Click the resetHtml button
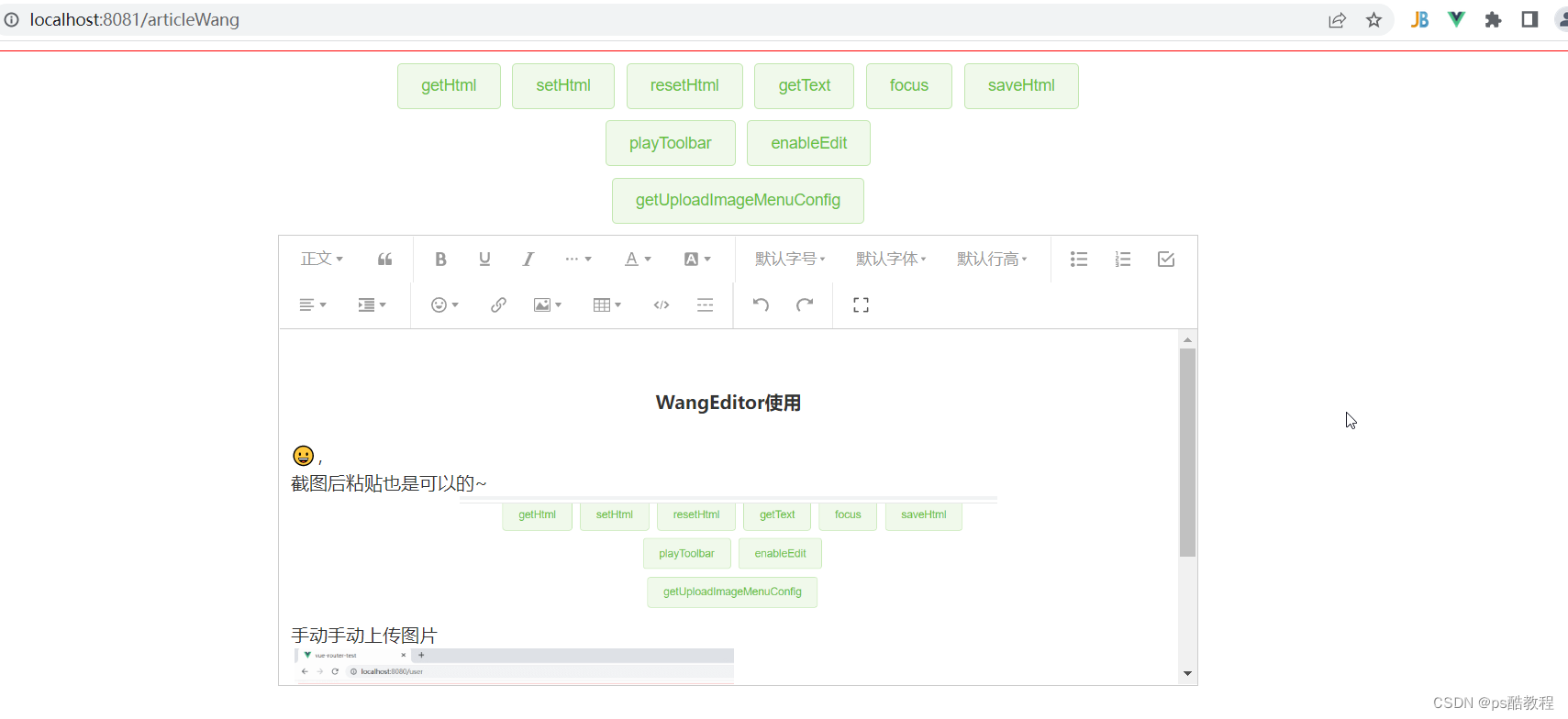The image size is (1568, 719). (x=684, y=86)
